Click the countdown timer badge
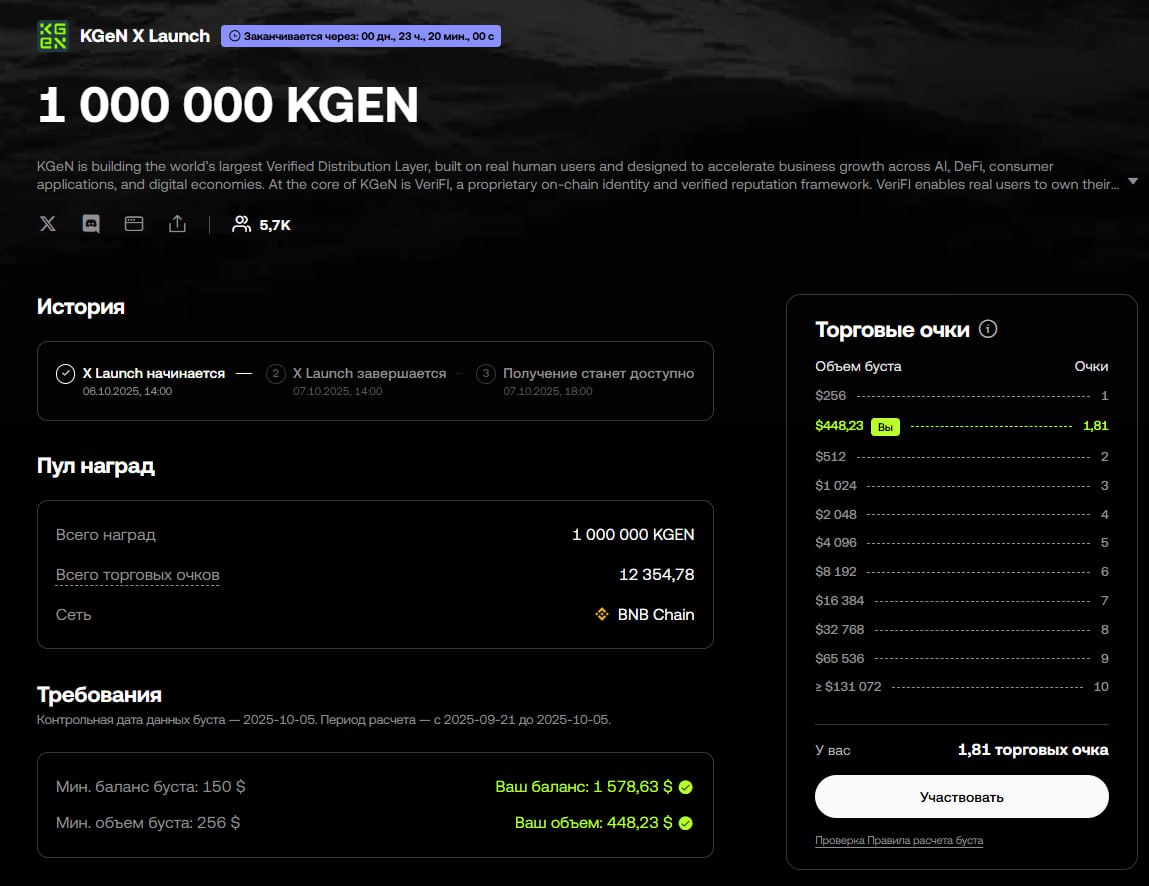Viewport: 1149px width, 886px height. 361,36
